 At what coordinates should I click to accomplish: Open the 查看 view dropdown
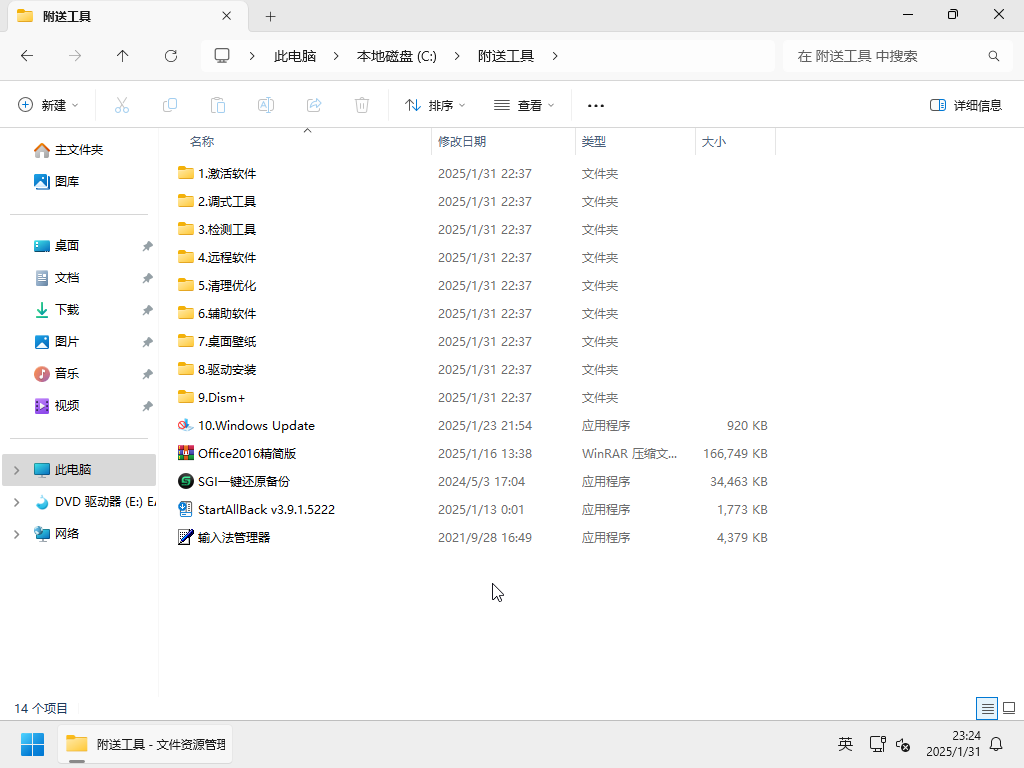pyautogui.click(x=524, y=105)
